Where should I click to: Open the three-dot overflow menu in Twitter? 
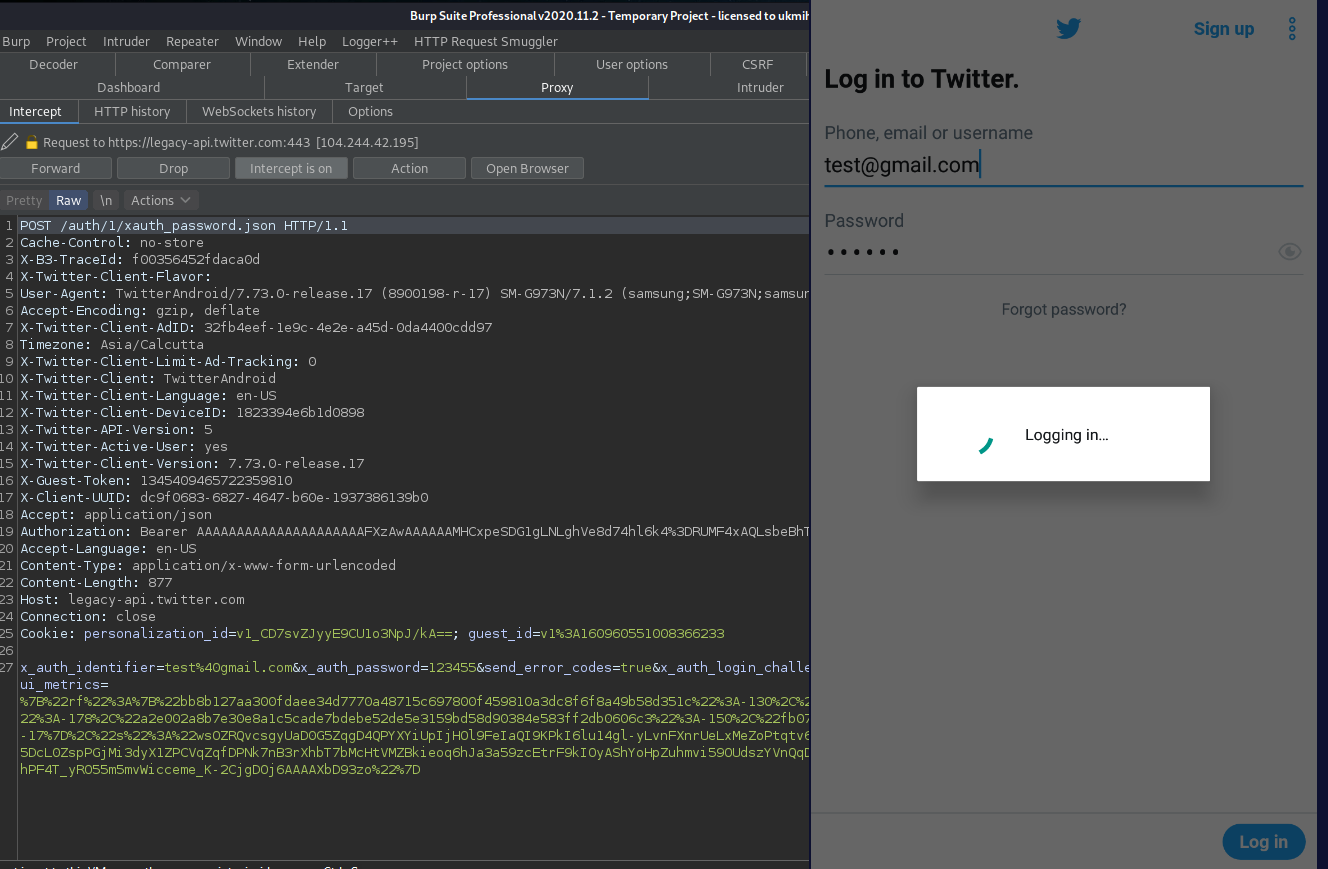(1292, 29)
